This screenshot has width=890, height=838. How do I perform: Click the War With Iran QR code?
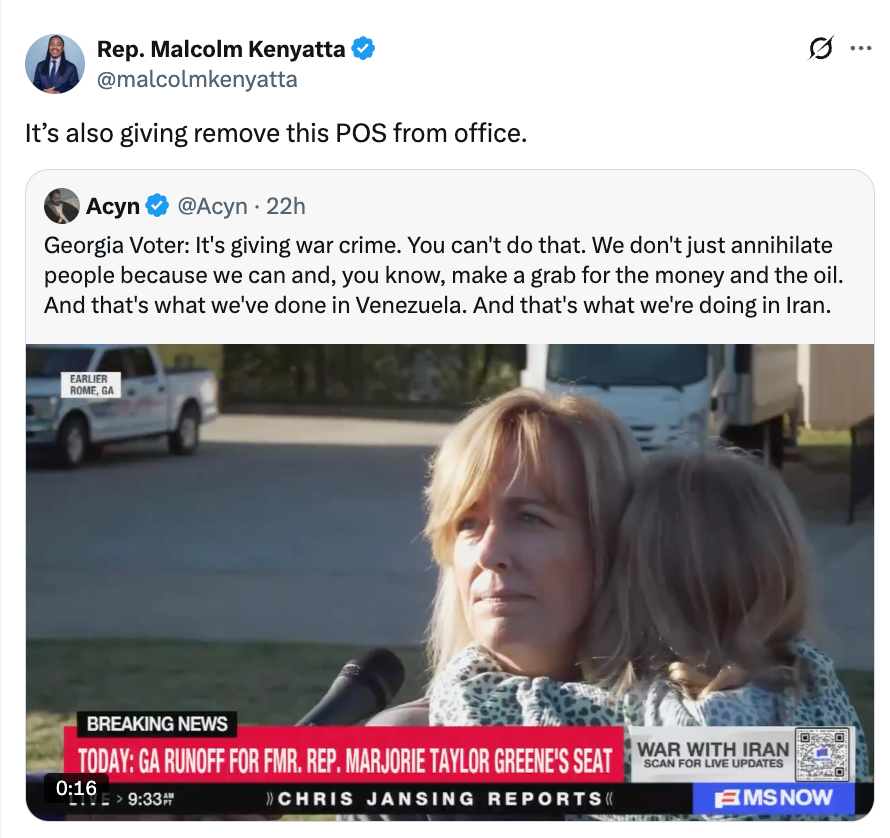pyautogui.click(x=822, y=754)
